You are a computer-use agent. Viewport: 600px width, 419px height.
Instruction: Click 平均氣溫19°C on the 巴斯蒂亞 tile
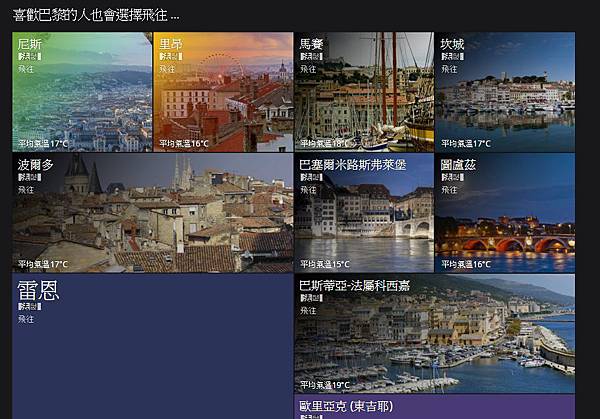tap(325, 385)
